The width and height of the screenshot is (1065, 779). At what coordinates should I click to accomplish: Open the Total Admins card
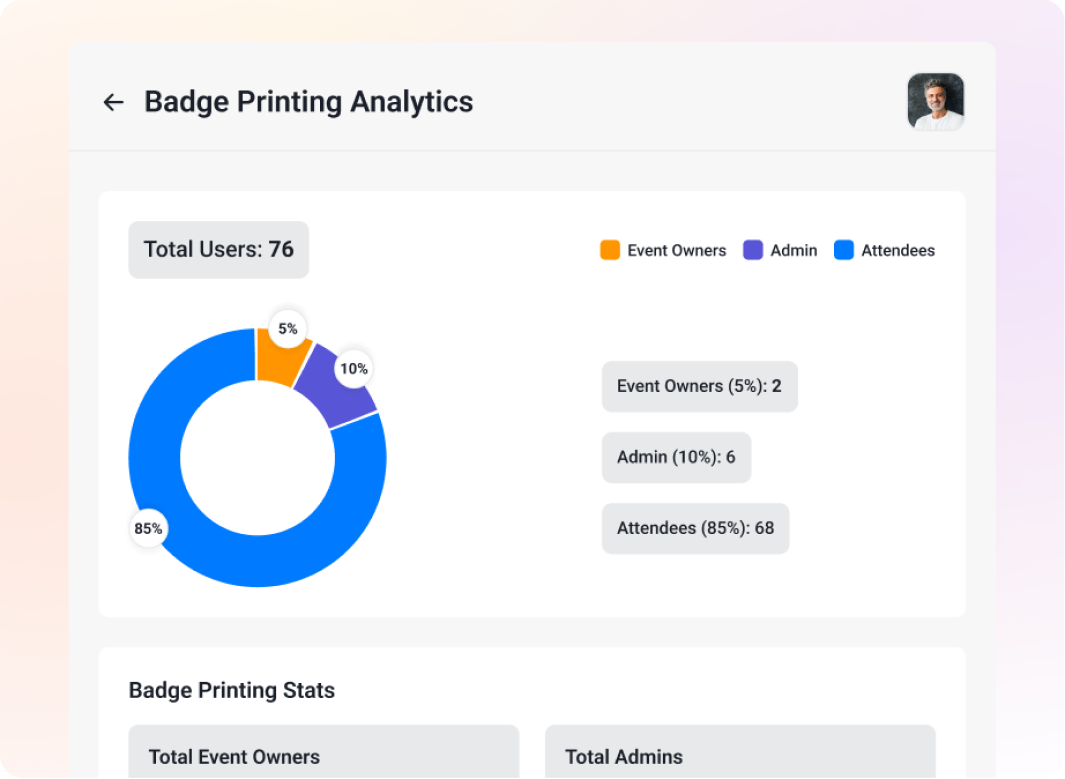coord(740,752)
